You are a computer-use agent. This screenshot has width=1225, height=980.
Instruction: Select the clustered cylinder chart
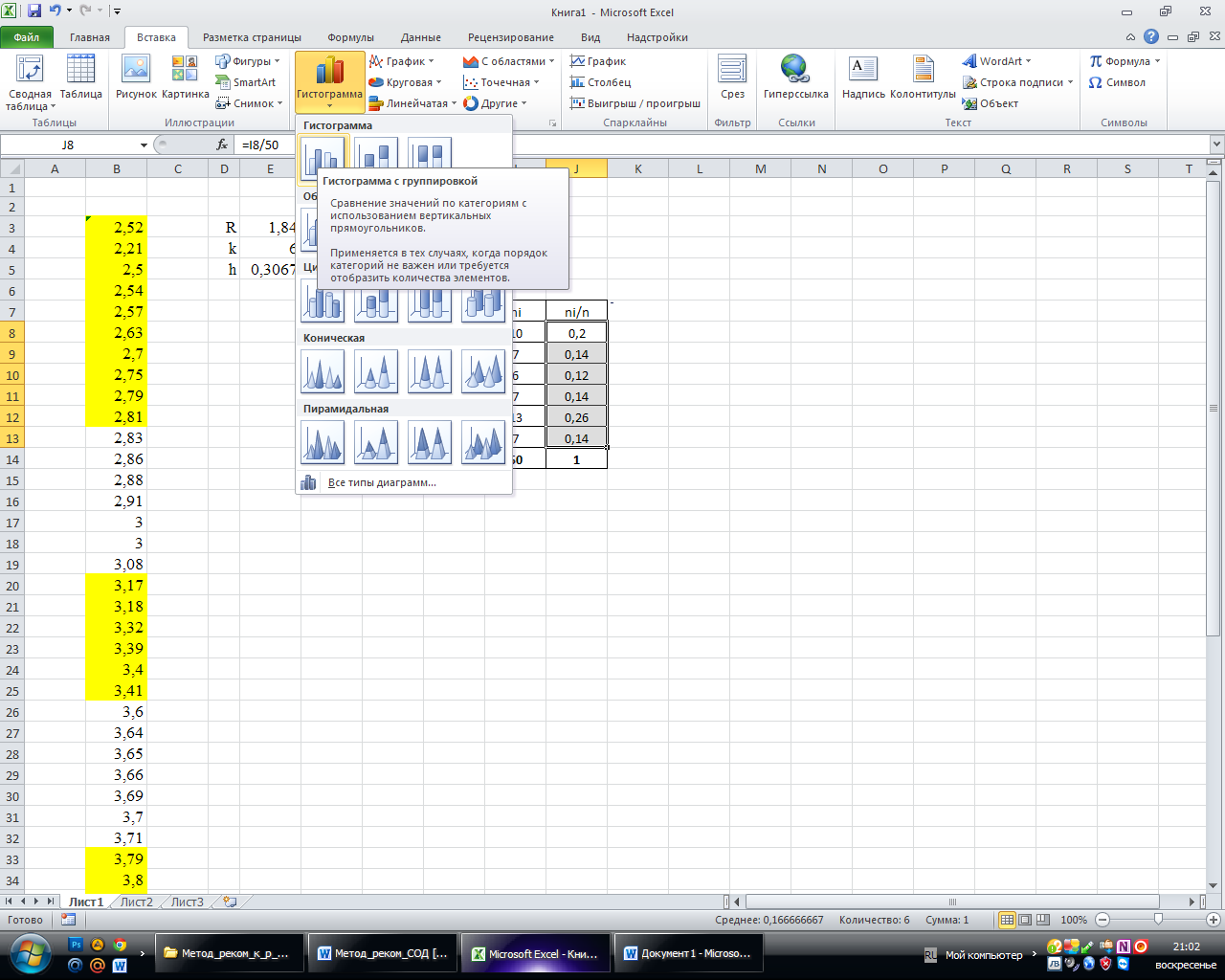coord(323,301)
